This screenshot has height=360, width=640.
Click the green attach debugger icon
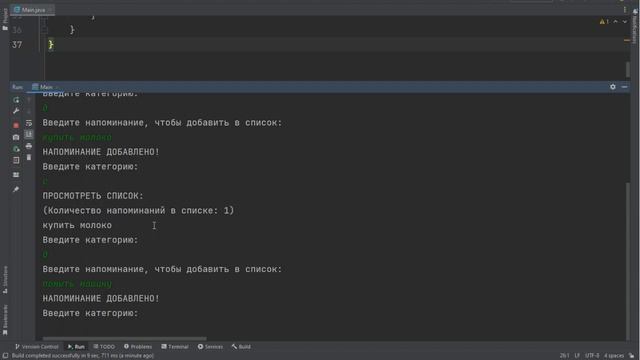[16, 149]
